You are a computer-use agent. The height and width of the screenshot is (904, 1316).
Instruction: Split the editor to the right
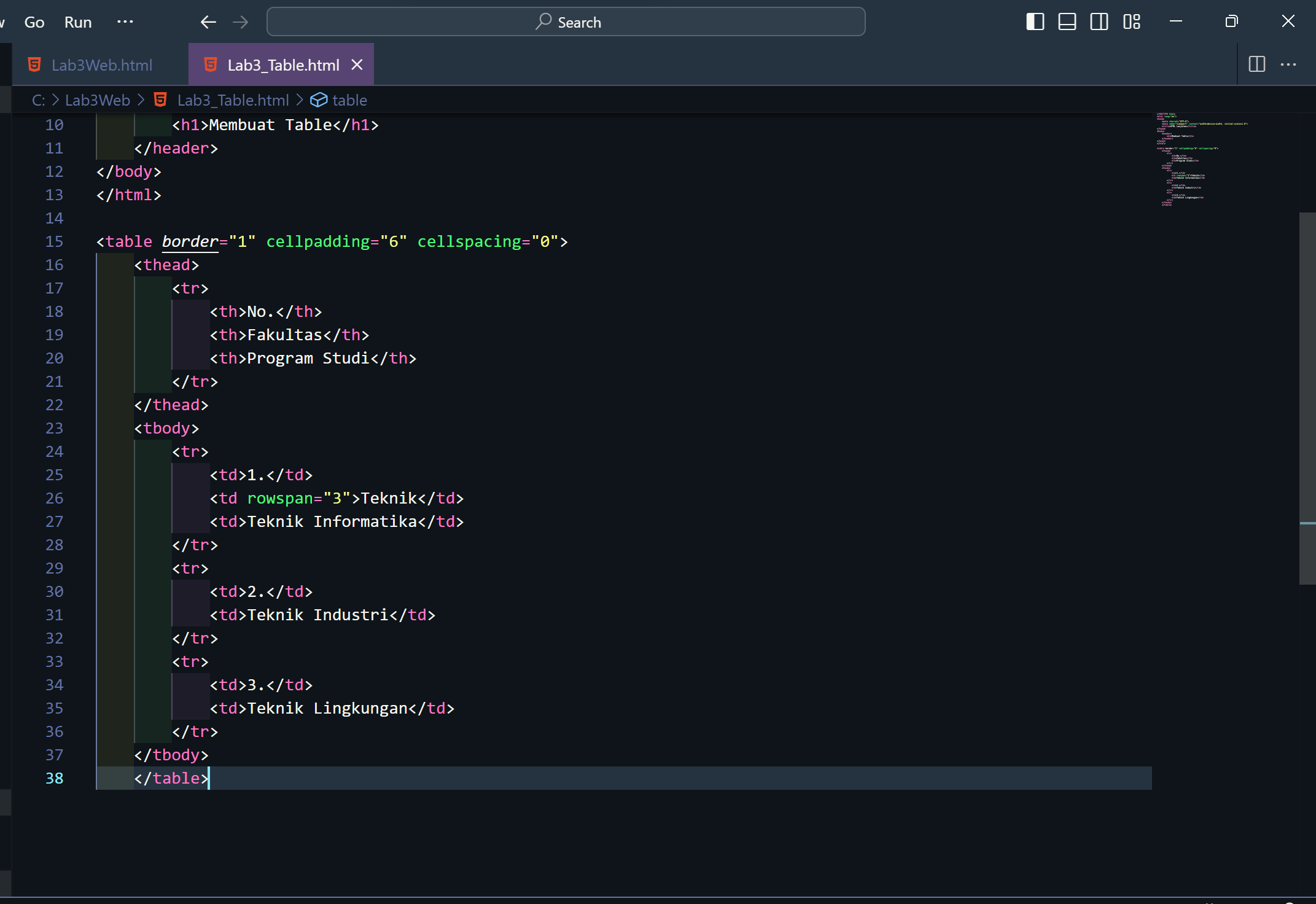point(1256,64)
